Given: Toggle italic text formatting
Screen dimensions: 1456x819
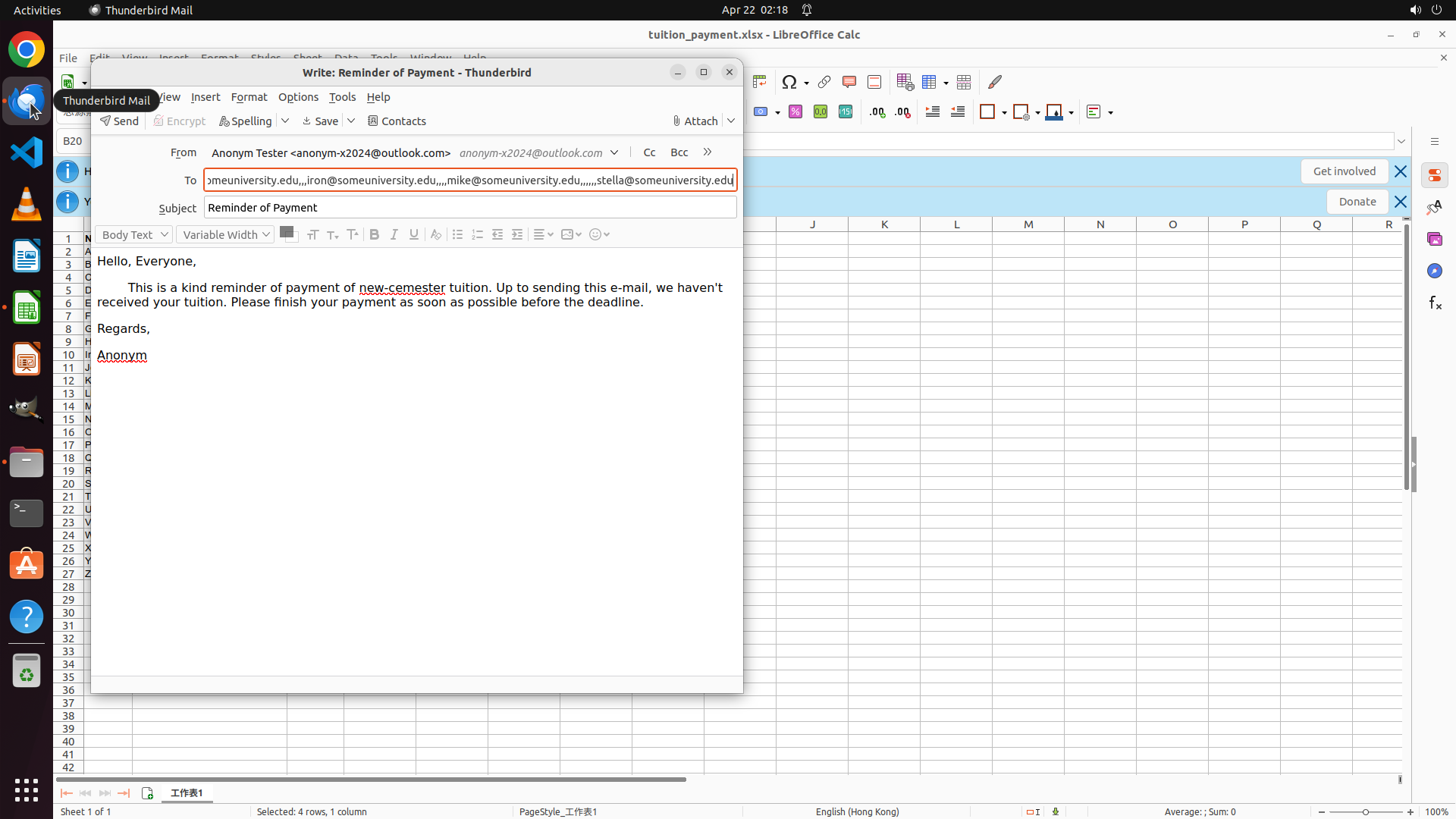Looking at the screenshot, I should coord(394,235).
